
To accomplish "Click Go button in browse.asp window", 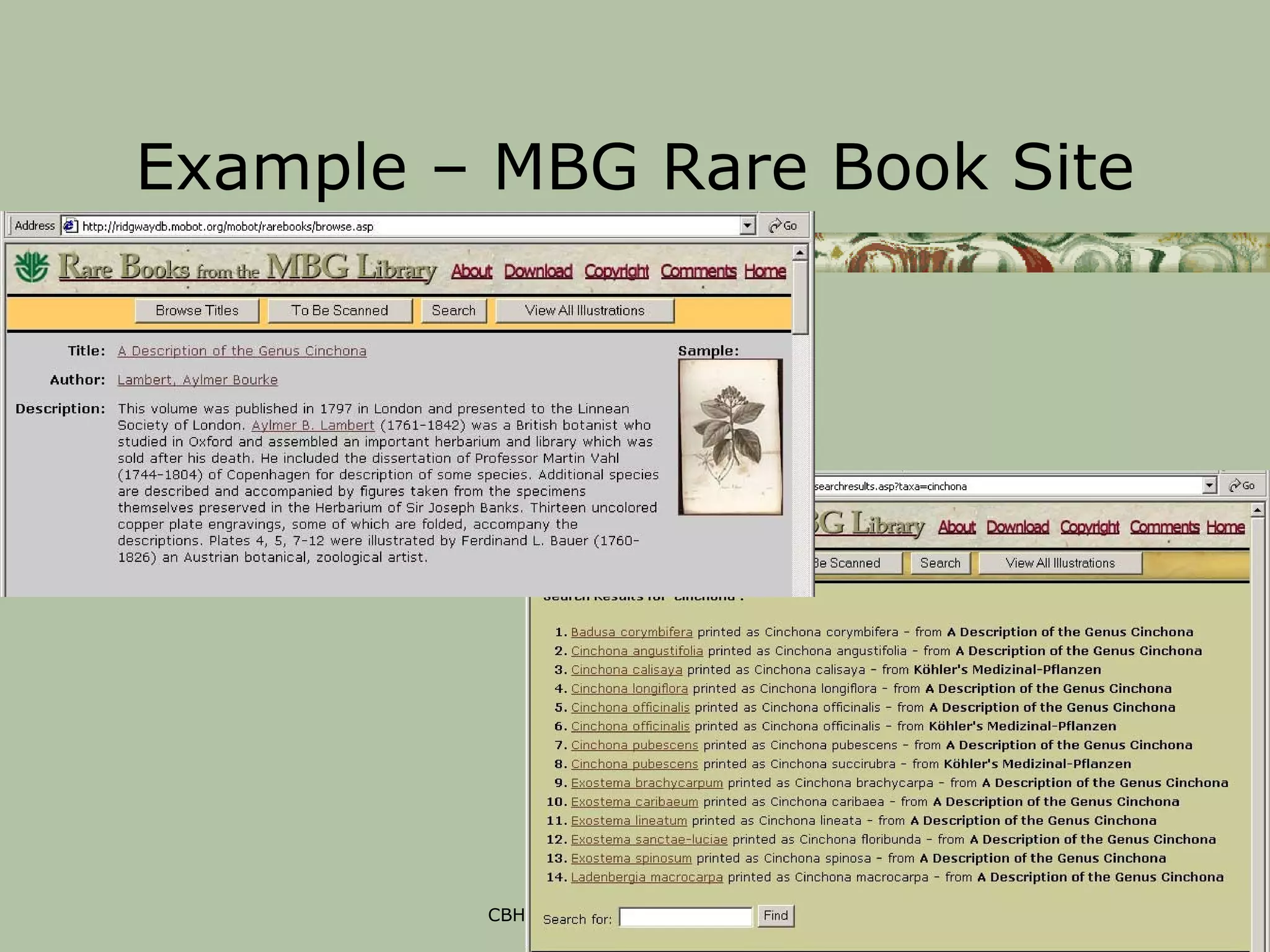I will point(783,226).
